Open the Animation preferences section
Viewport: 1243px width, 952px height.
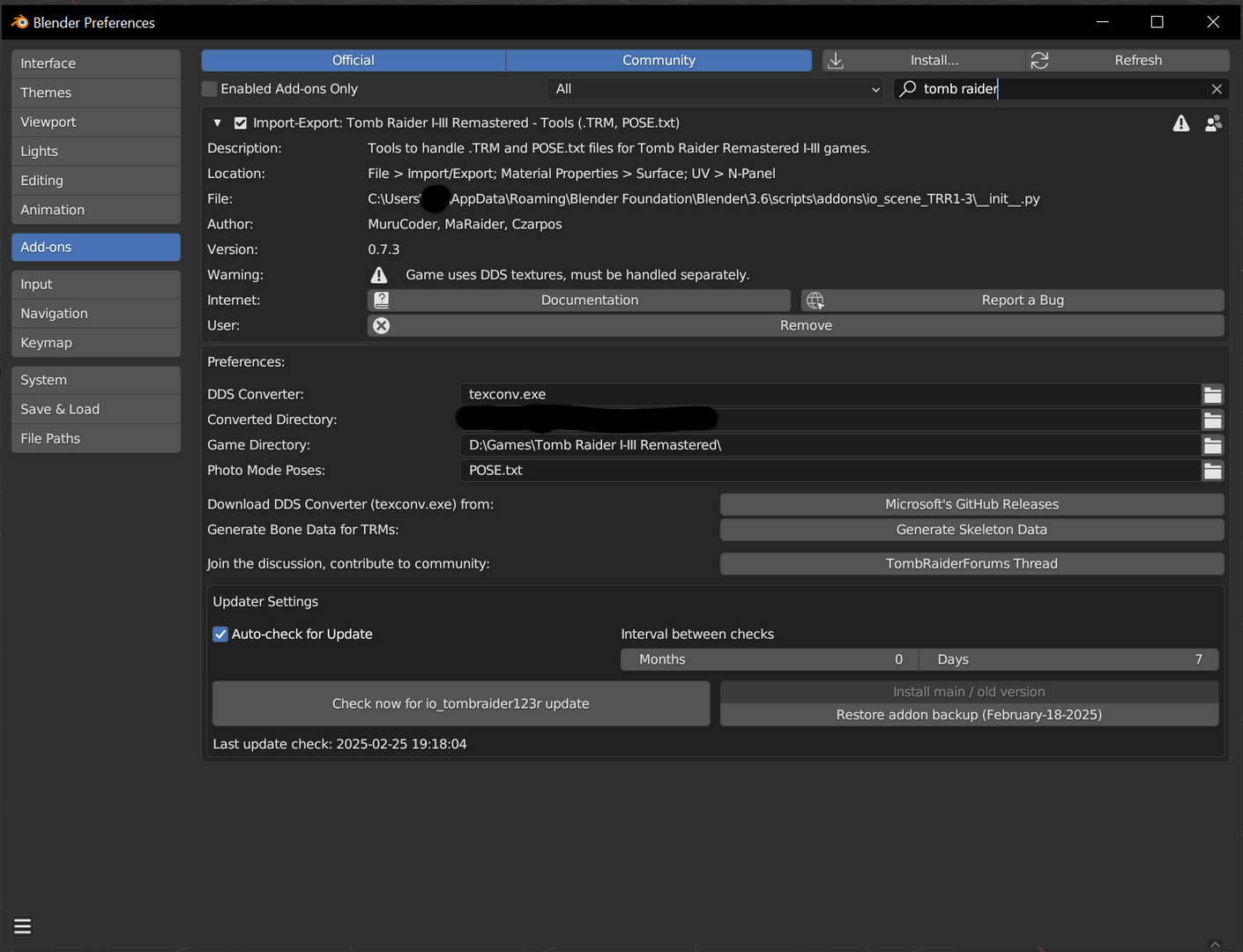[x=96, y=210]
